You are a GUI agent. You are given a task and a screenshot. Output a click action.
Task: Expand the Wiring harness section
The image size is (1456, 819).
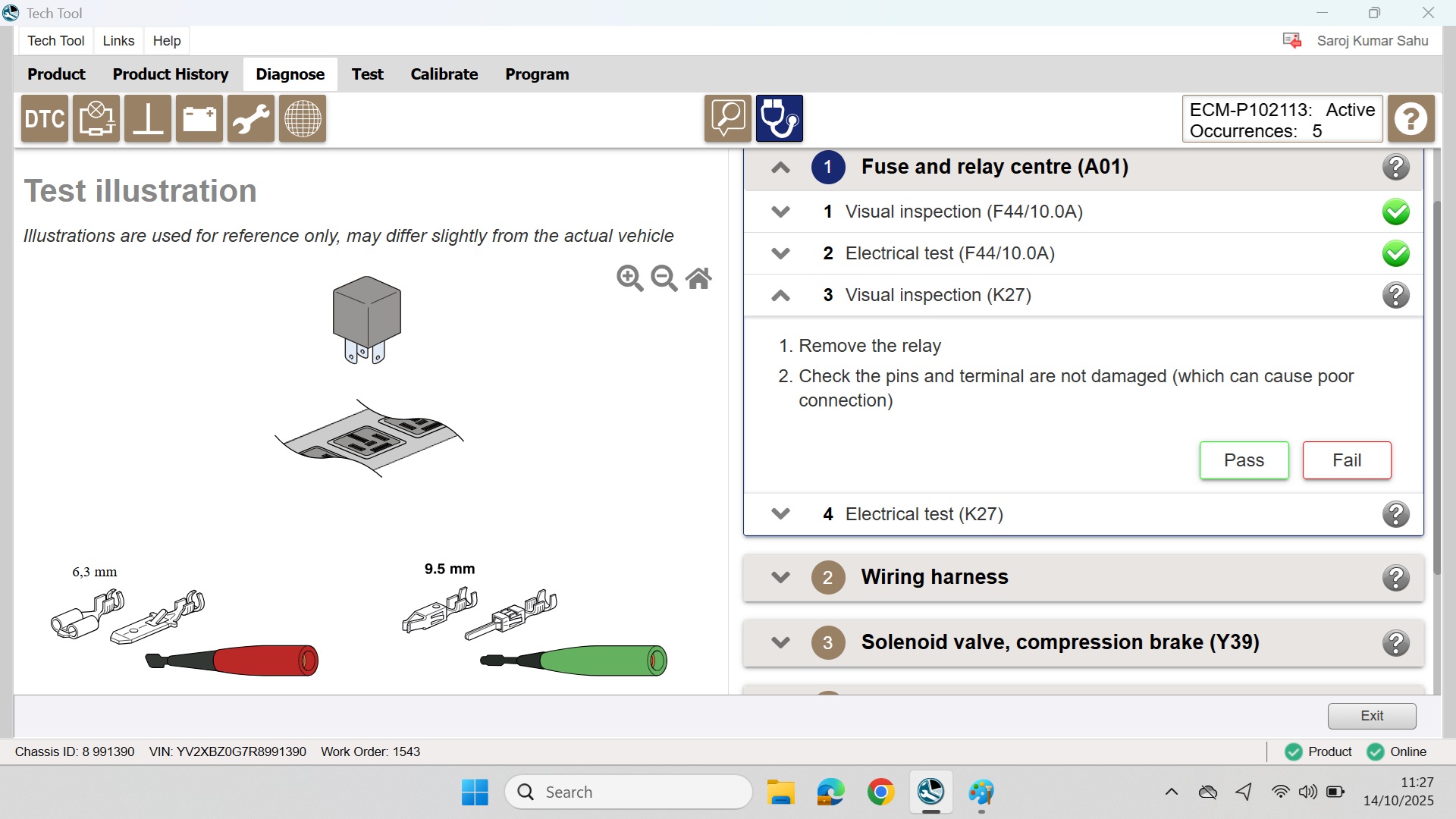780,577
